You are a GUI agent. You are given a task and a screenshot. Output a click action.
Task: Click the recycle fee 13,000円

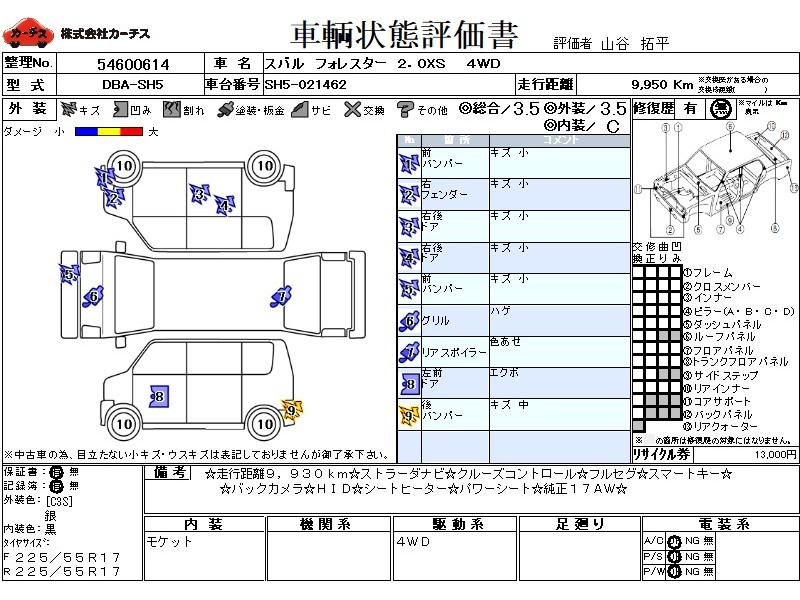coord(776,454)
